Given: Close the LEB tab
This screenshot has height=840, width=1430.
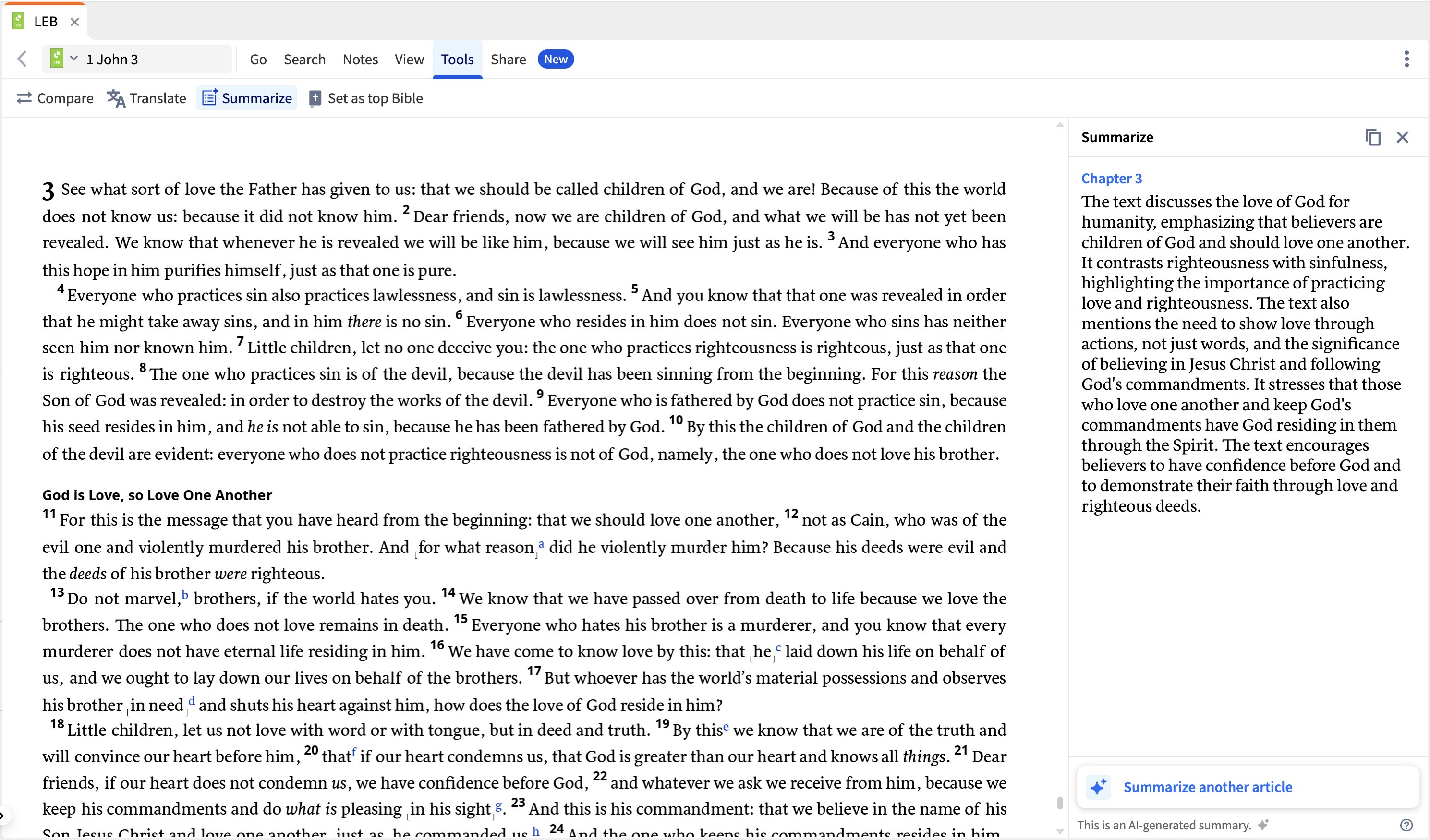Looking at the screenshot, I should point(74,22).
